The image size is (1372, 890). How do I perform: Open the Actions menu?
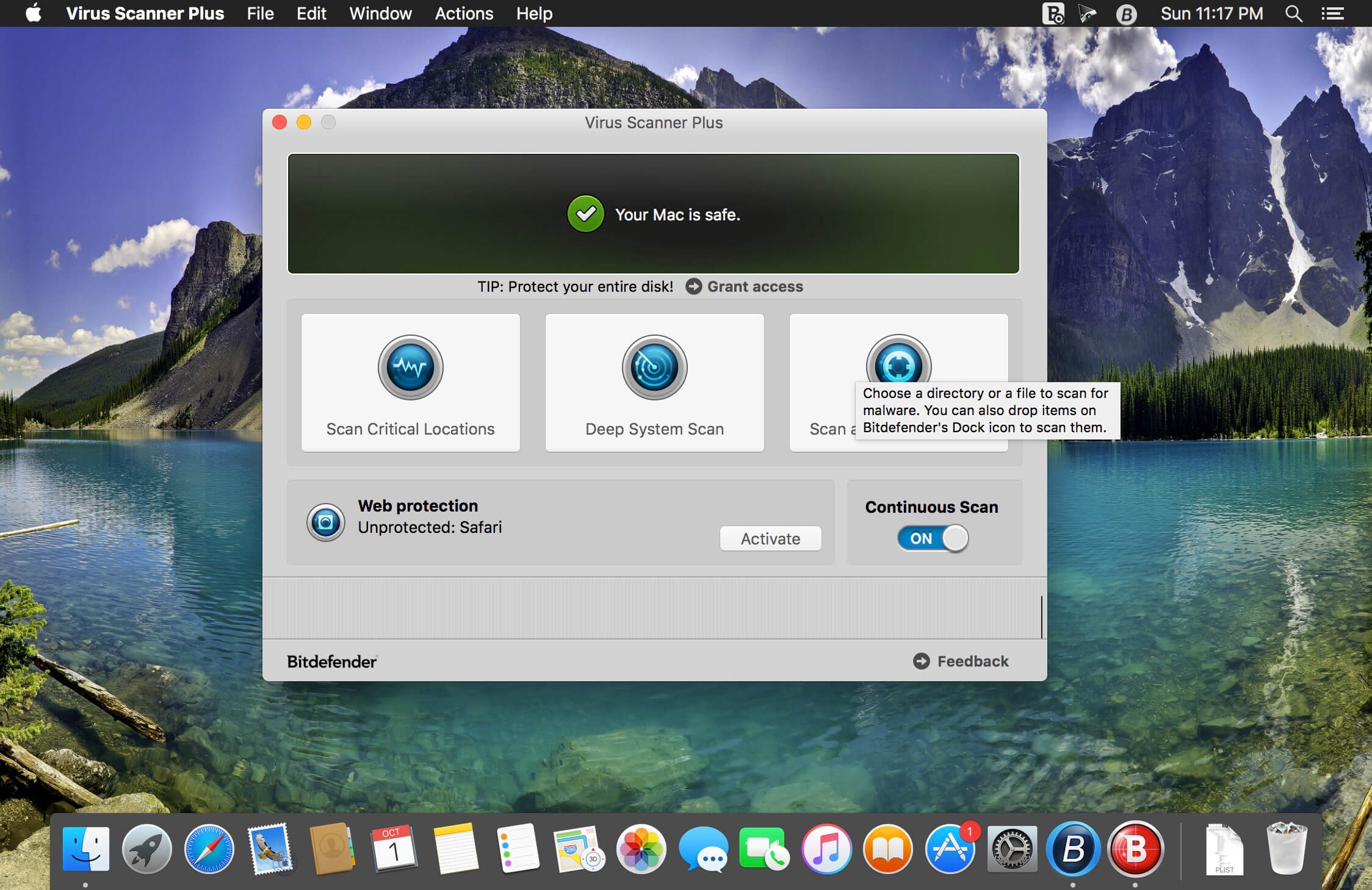pos(464,13)
